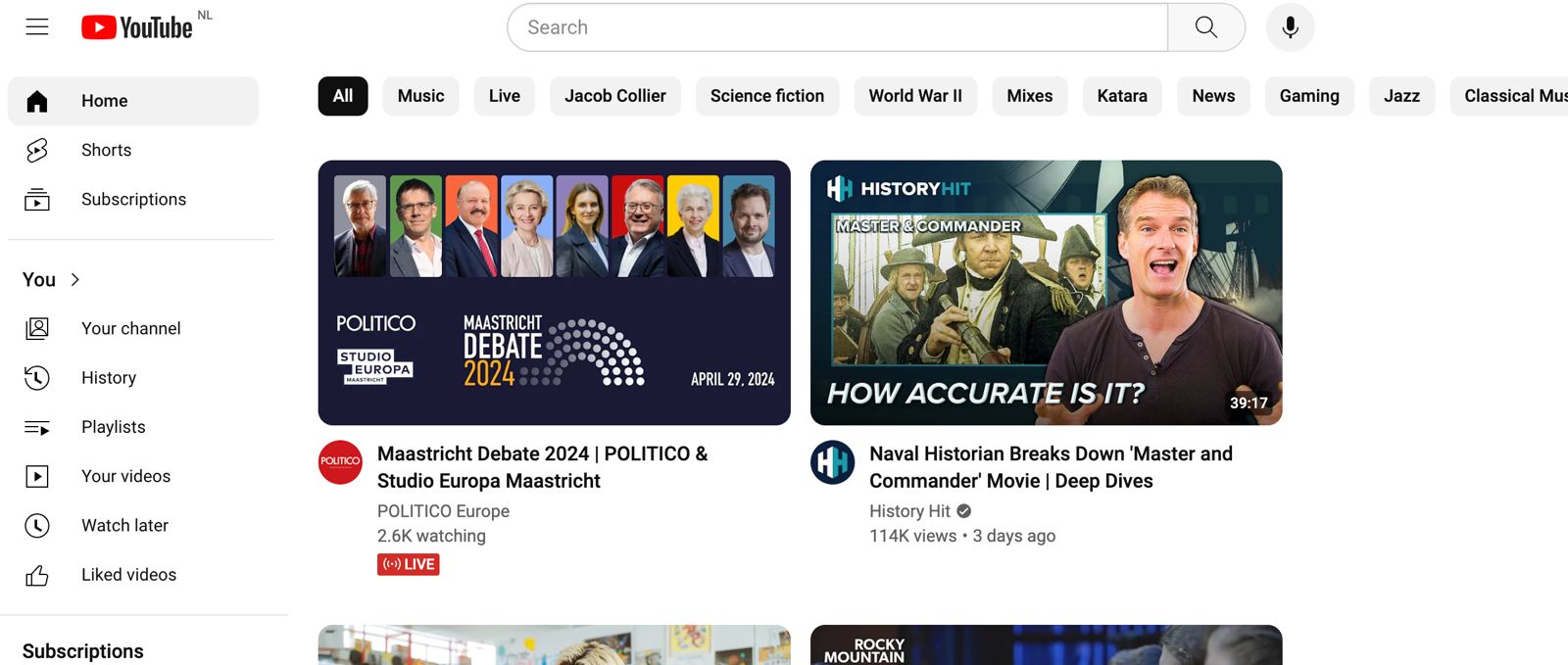Image resolution: width=1568 pixels, height=665 pixels.
Task: Click the History Hit verified badge
Action: [x=964, y=511]
